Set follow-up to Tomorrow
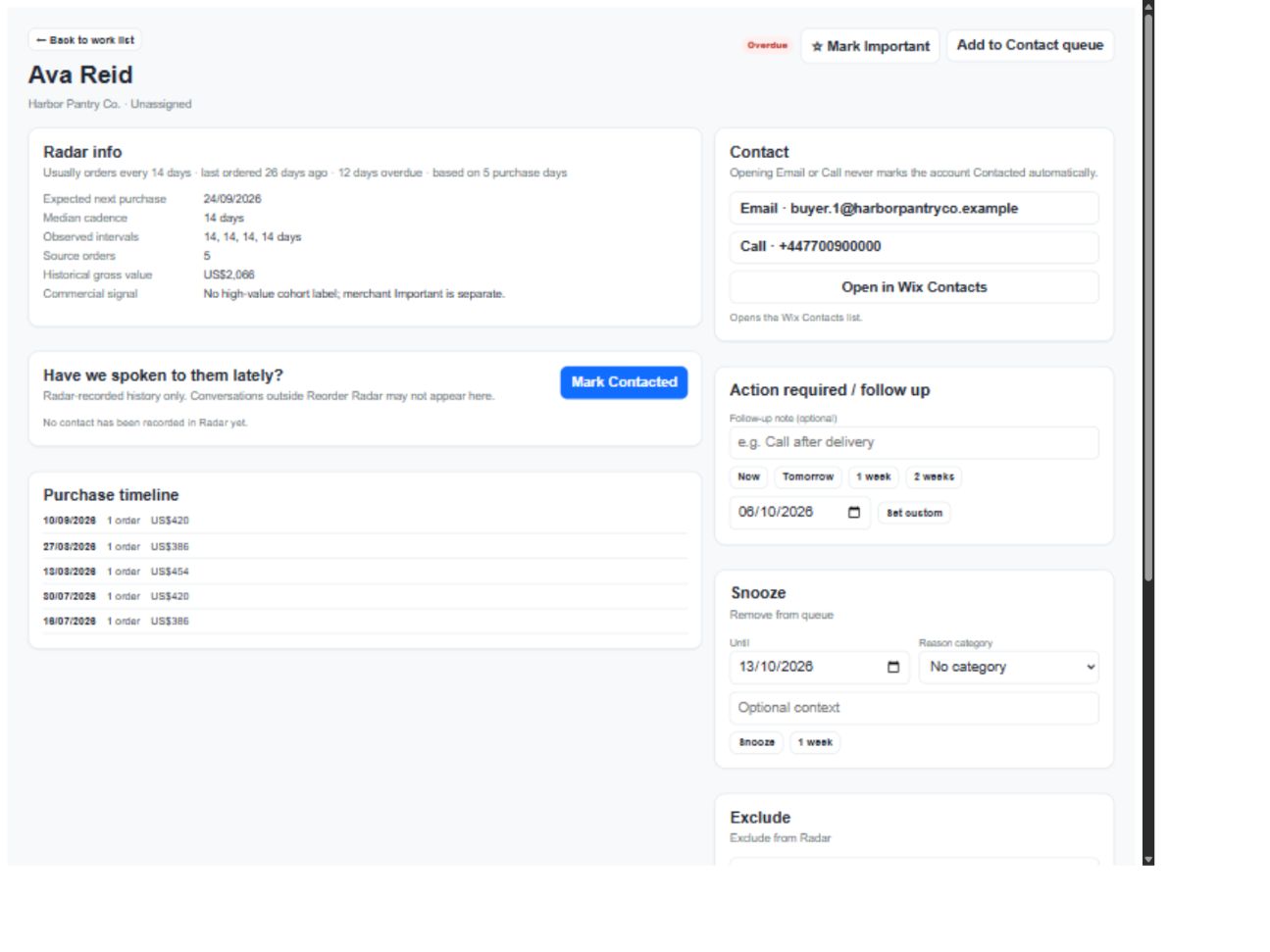Viewport: 1270px width, 952px height. pyautogui.click(x=807, y=476)
